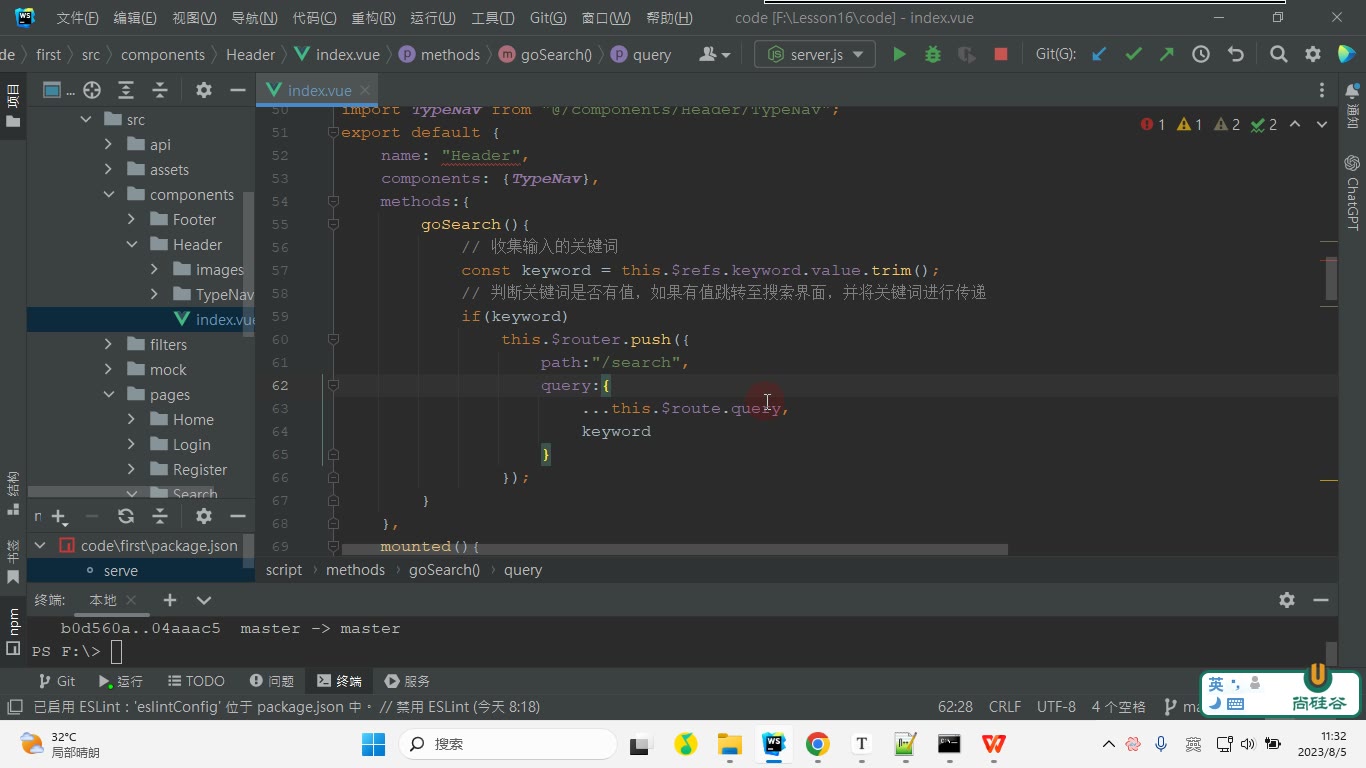Viewport: 1366px width, 768px height.
Task: Go to next highlighted error arrow
Action: coord(1321,125)
